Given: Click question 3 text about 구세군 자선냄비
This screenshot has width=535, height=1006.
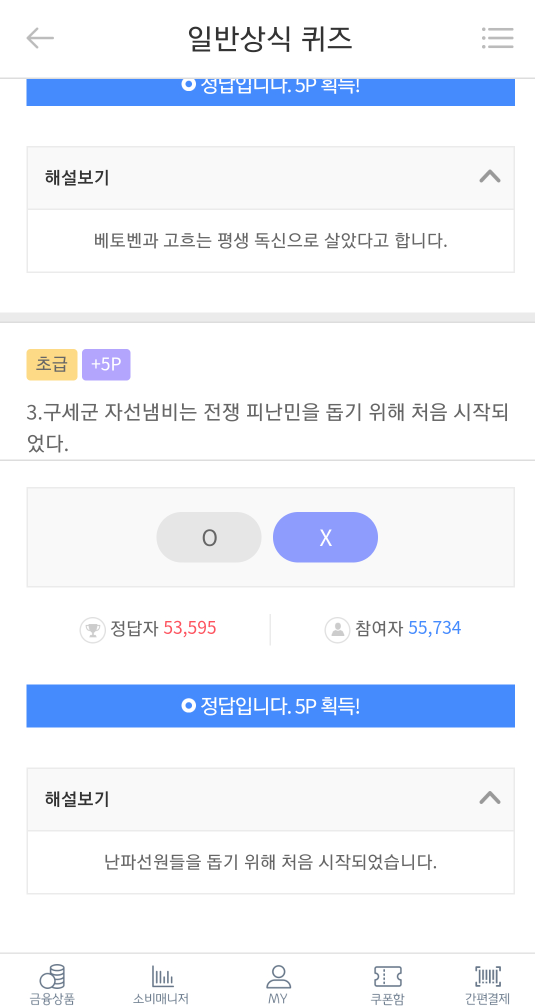Looking at the screenshot, I should [x=268, y=428].
